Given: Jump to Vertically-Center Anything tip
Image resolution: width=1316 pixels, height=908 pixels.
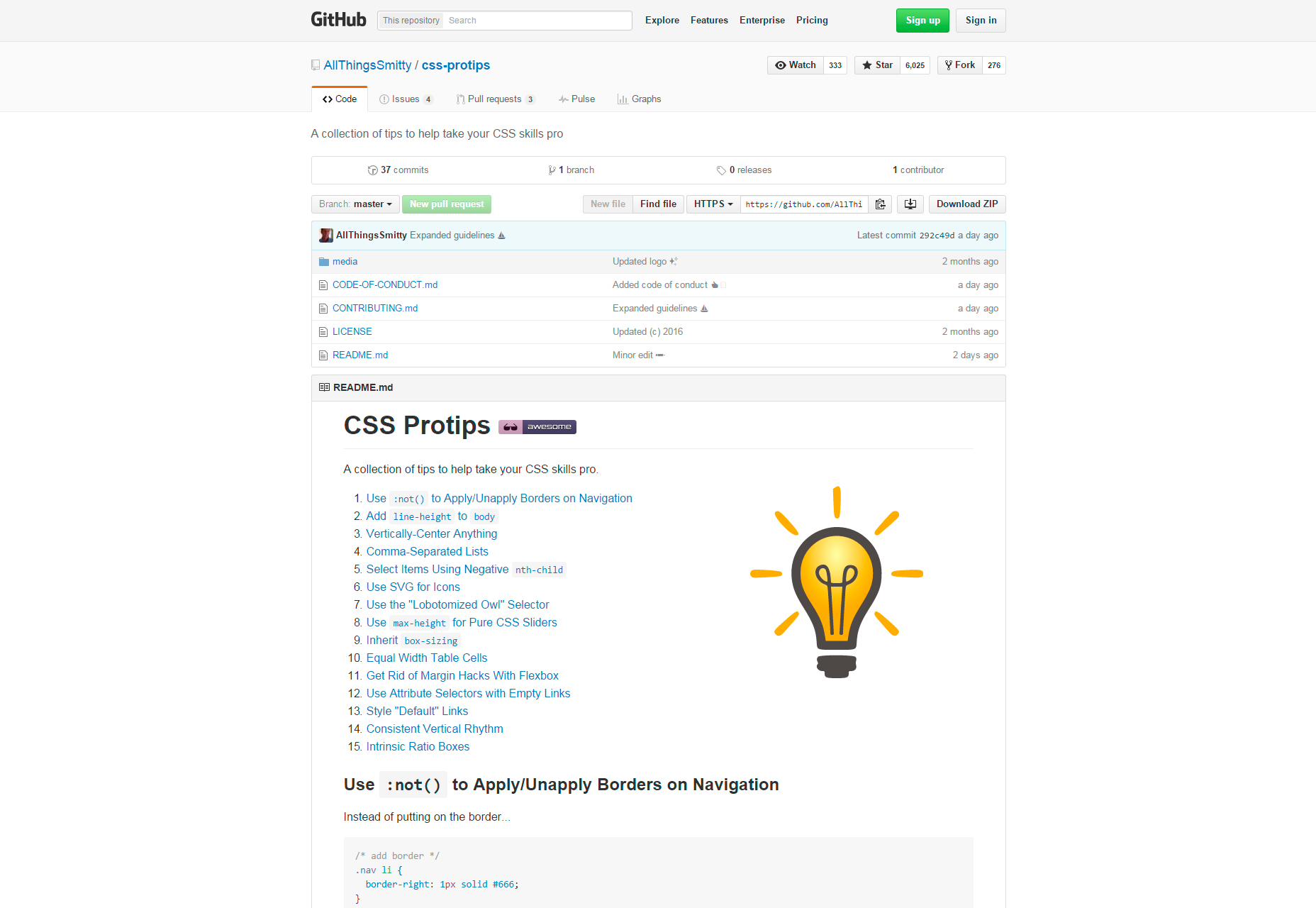Looking at the screenshot, I should (x=432, y=534).
